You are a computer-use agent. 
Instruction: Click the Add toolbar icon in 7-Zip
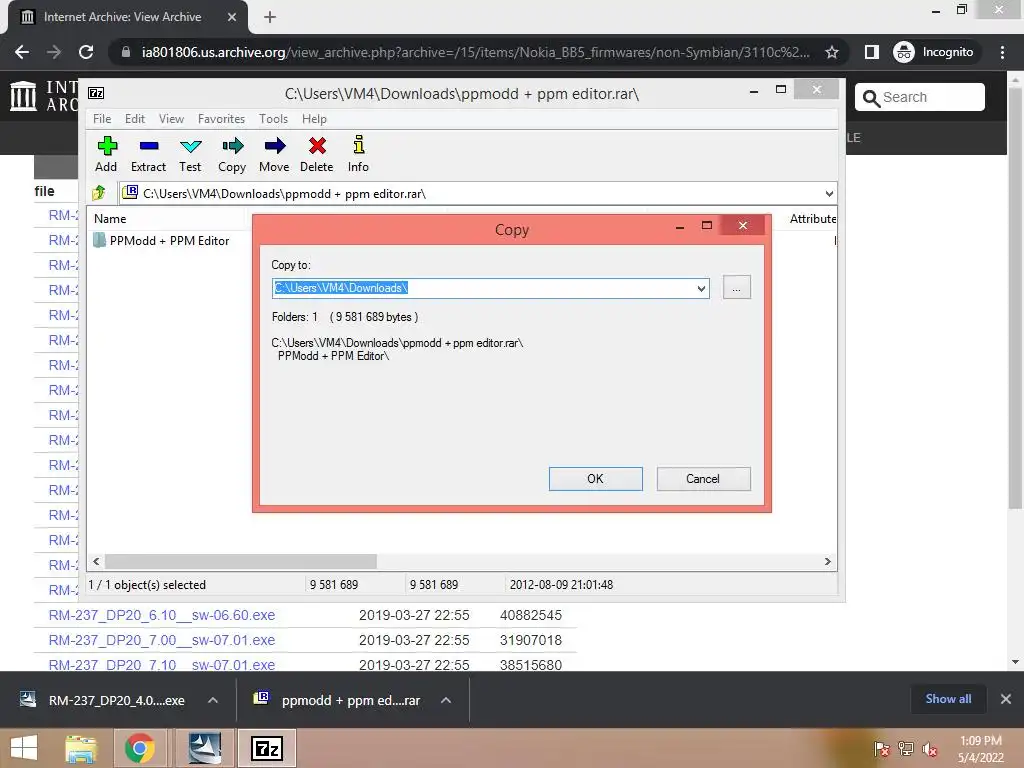[106, 154]
